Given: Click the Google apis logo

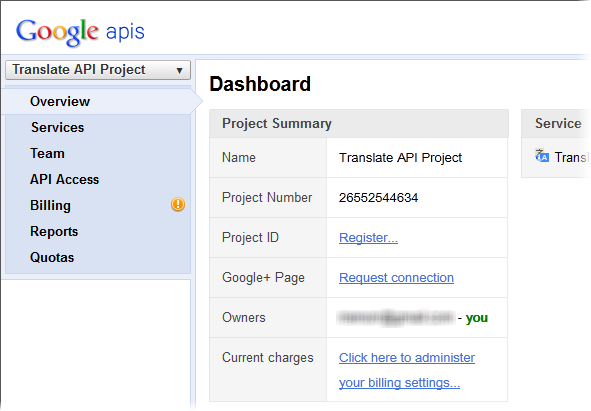Looking at the screenshot, I should (80, 32).
